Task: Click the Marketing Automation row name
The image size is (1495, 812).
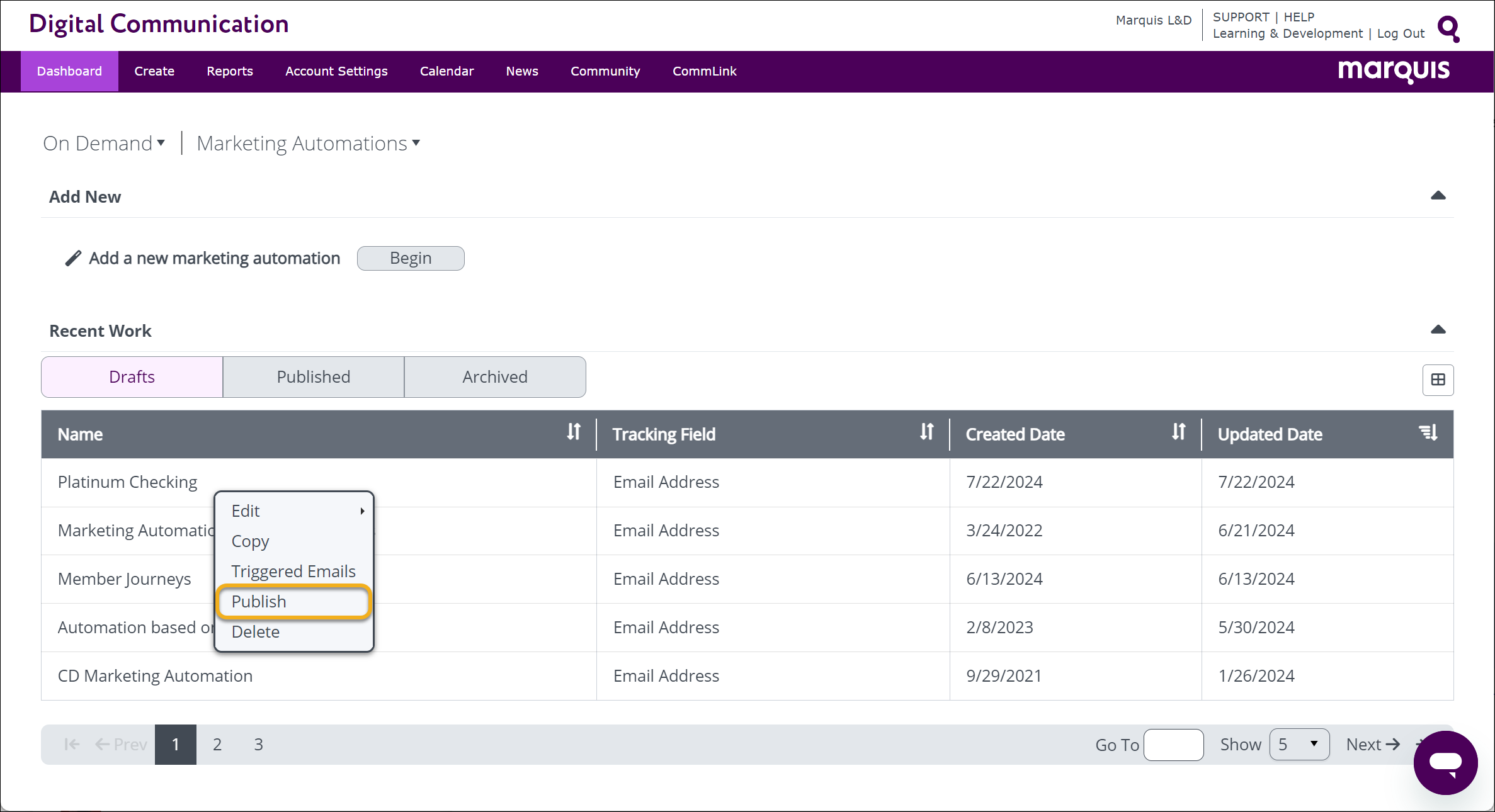Action: pyautogui.click(x=136, y=531)
